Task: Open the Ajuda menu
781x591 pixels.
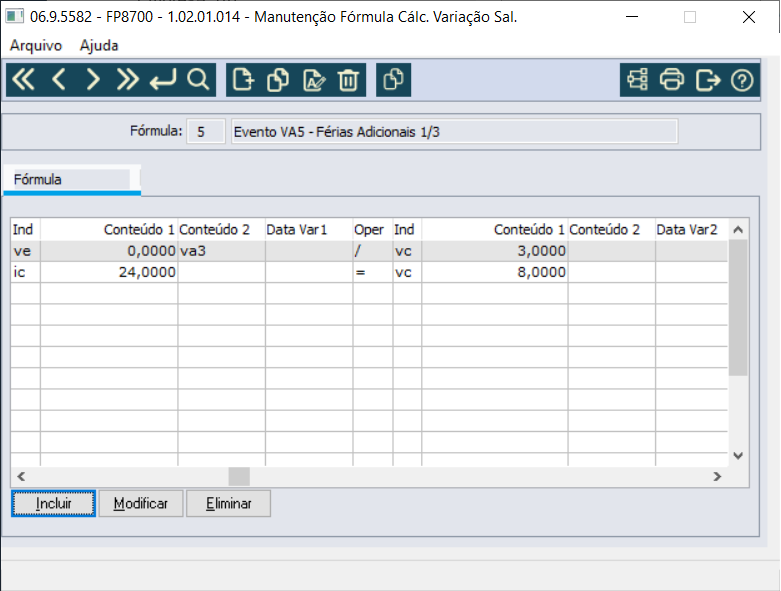Action: 99,45
